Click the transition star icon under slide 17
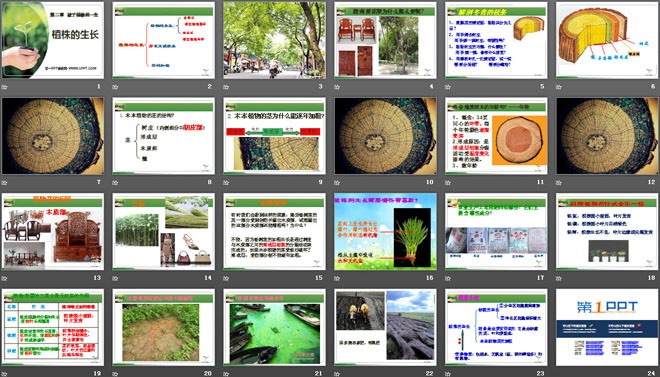This screenshot has width=660, height=377. point(448,278)
